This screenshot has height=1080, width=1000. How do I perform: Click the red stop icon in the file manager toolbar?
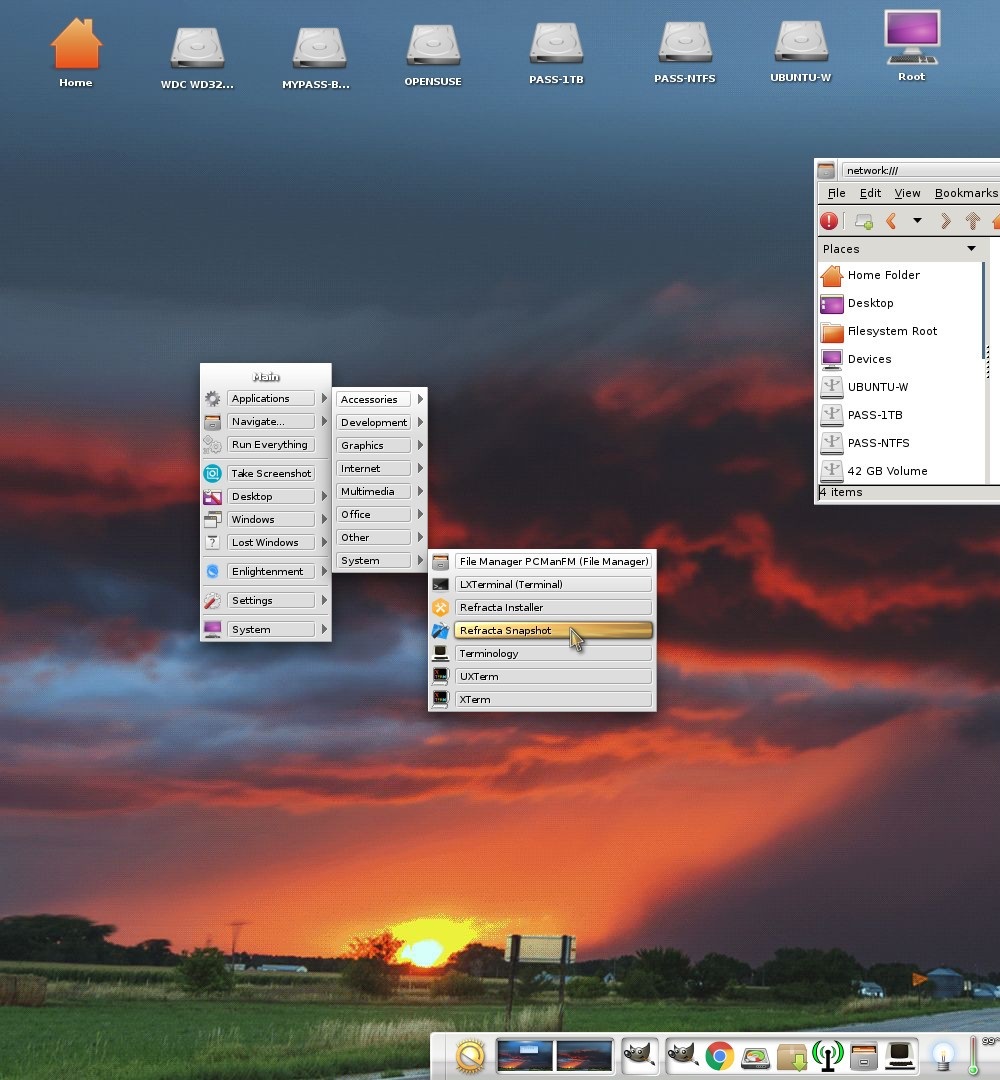tap(829, 221)
